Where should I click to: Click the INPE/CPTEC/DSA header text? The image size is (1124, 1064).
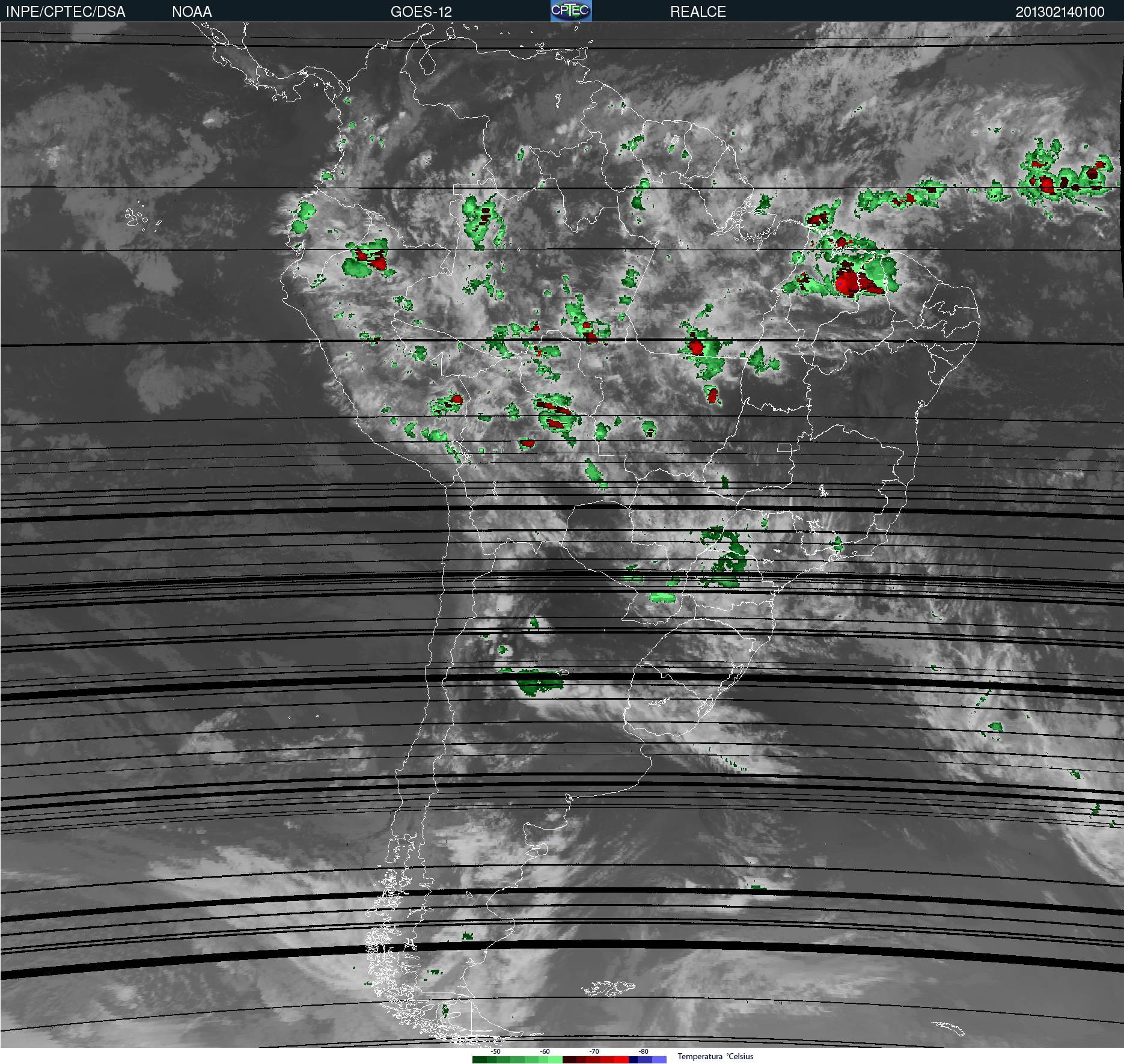click(66, 12)
